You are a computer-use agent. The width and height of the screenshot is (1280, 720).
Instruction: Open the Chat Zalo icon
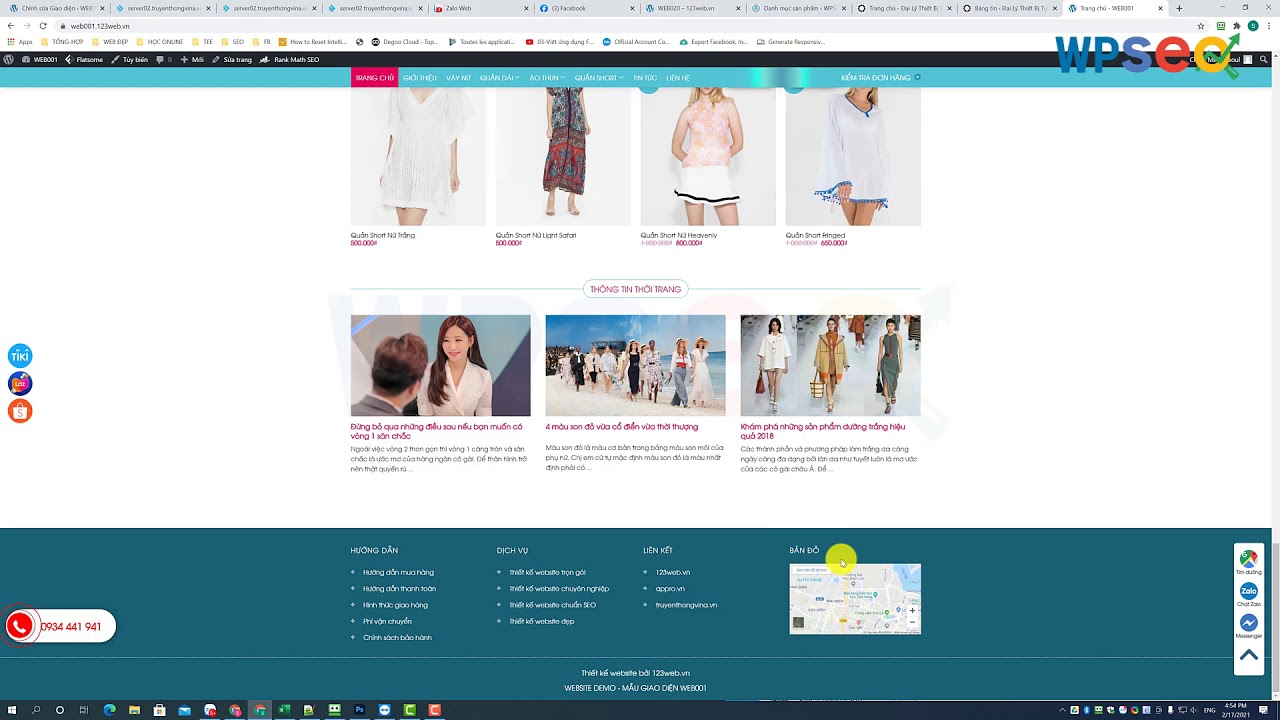point(1249,591)
